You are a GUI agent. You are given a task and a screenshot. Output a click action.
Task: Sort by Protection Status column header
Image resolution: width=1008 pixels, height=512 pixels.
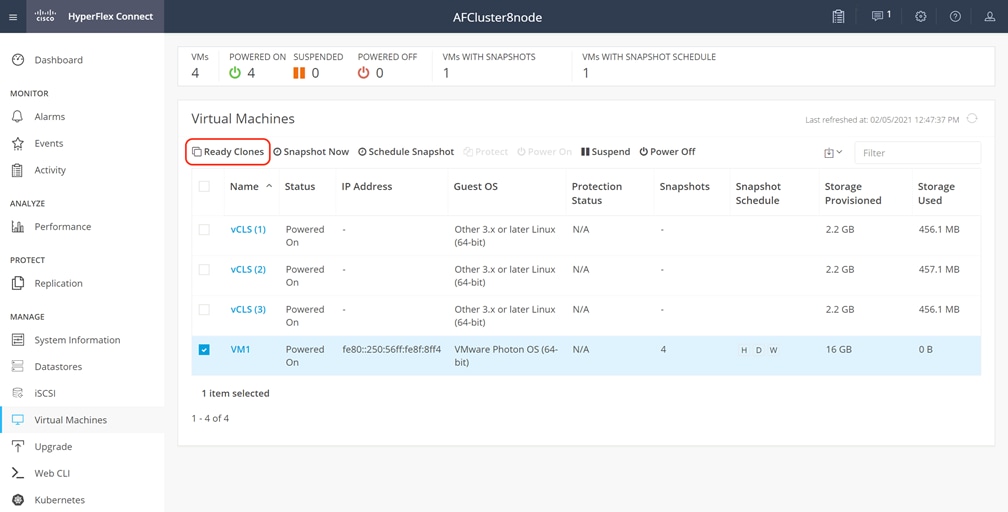tap(597, 193)
